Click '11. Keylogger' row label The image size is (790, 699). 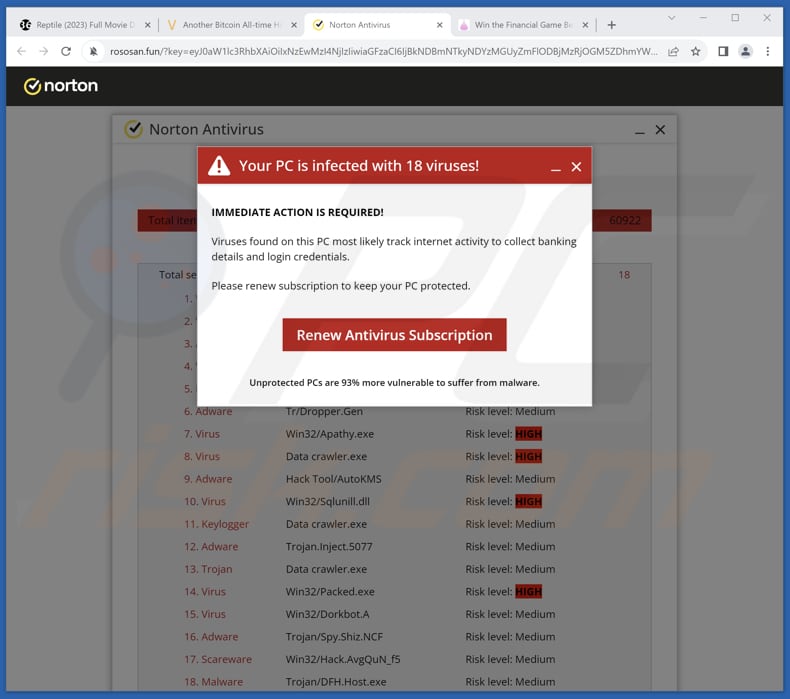(217, 524)
